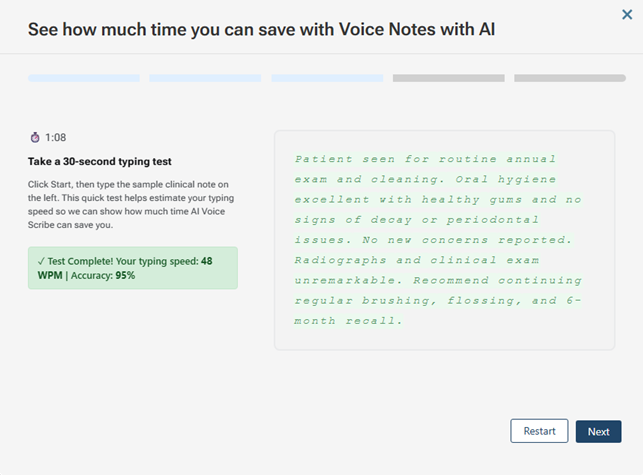
Task: Click the stopwatch timer icon
Action: click(35, 137)
